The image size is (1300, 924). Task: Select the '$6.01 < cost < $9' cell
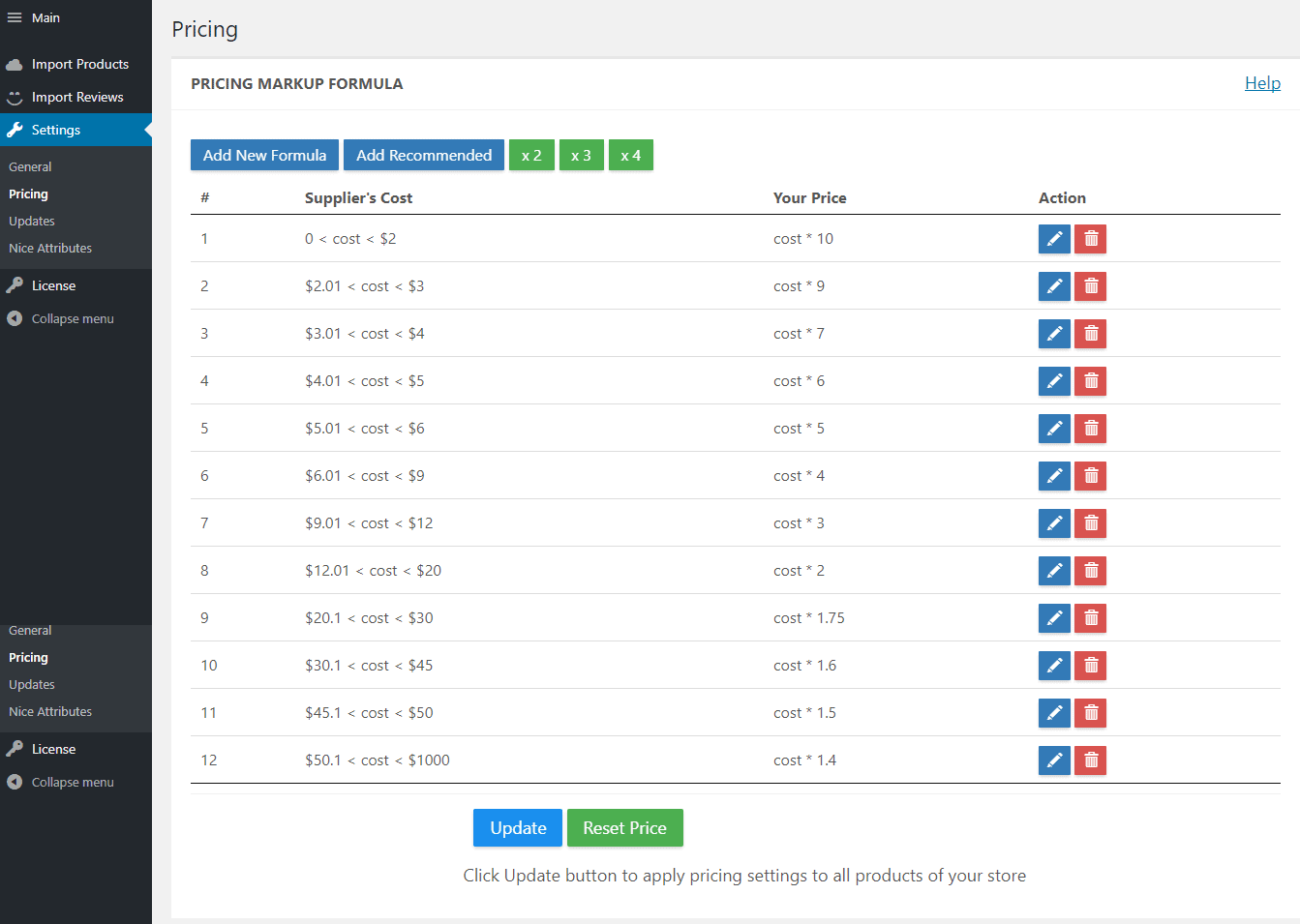pyautogui.click(x=365, y=476)
